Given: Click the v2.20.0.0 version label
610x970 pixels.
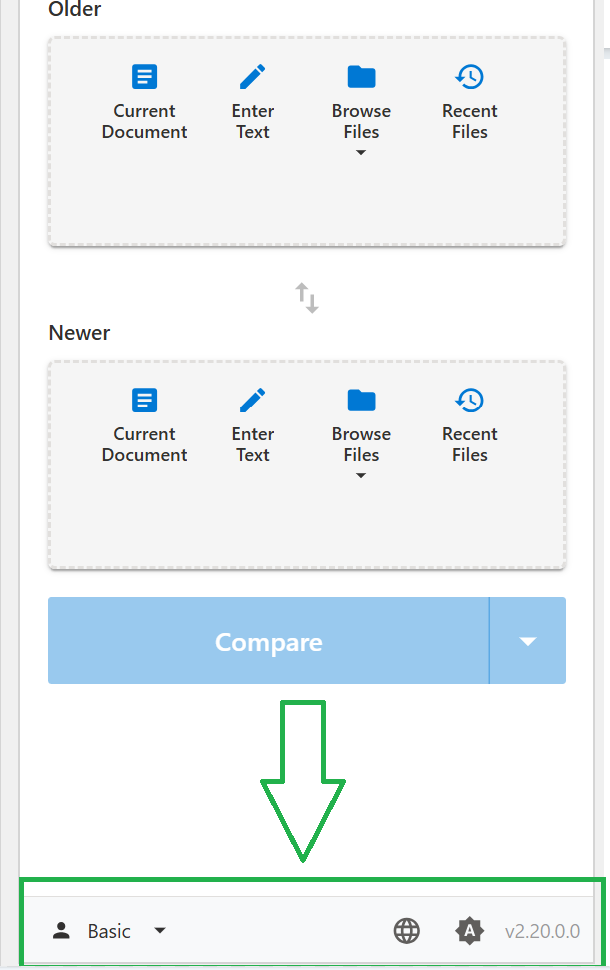Looking at the screenshot, I should click(543, 931).
